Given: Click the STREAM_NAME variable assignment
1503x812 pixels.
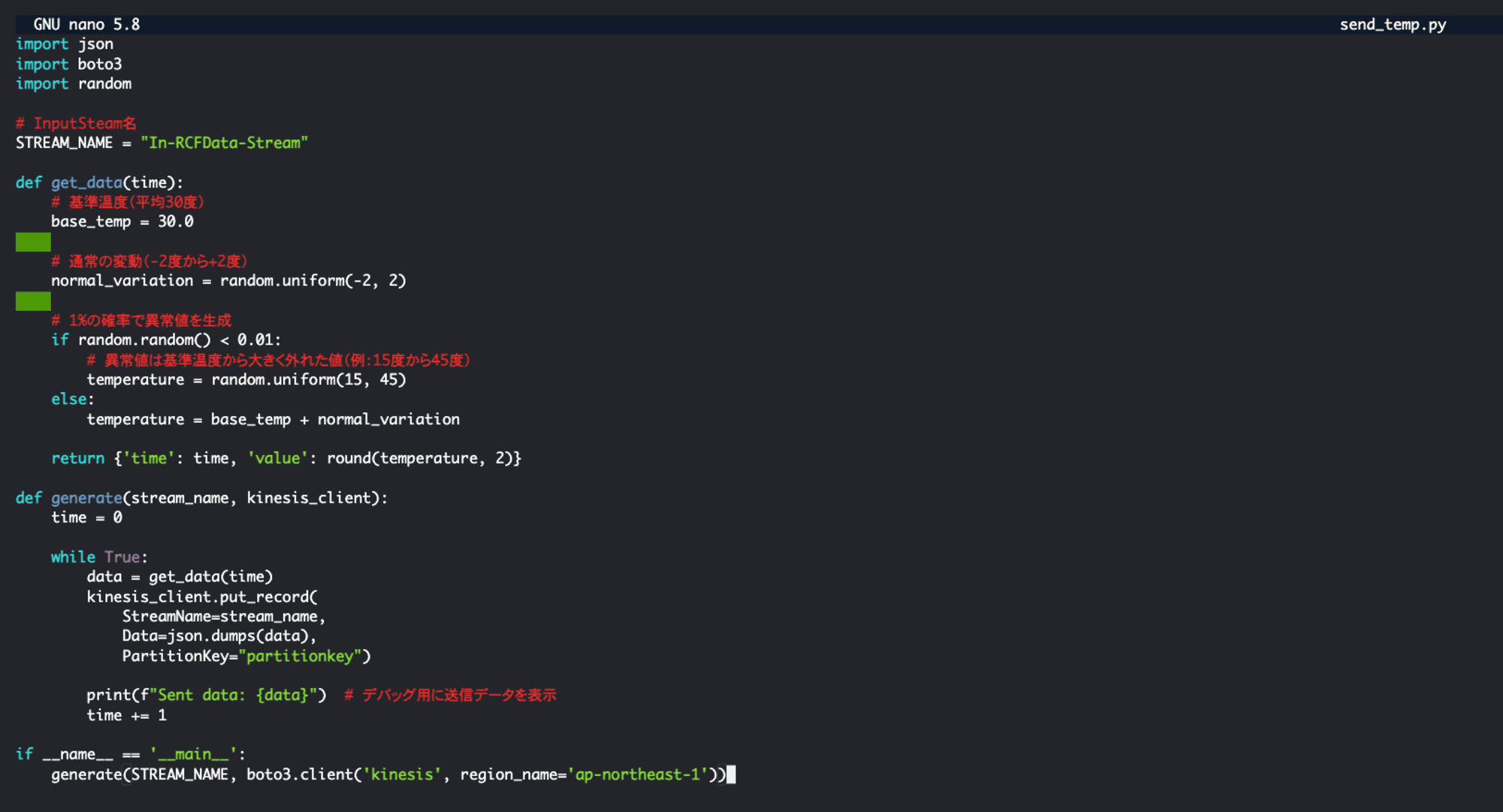Looking at the screenshot, I should click(162, 143).
